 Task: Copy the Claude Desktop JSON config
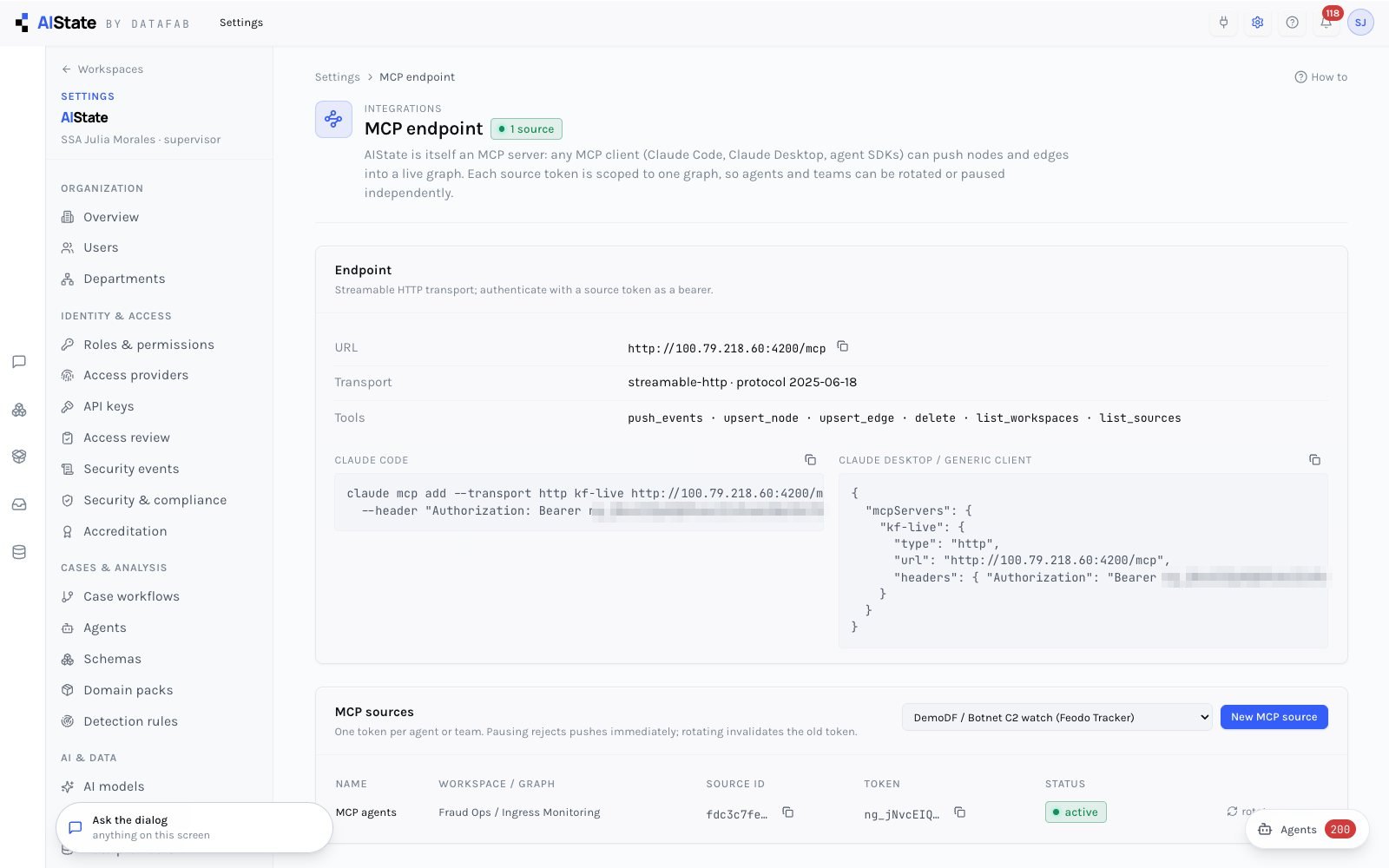[1314, 460]
